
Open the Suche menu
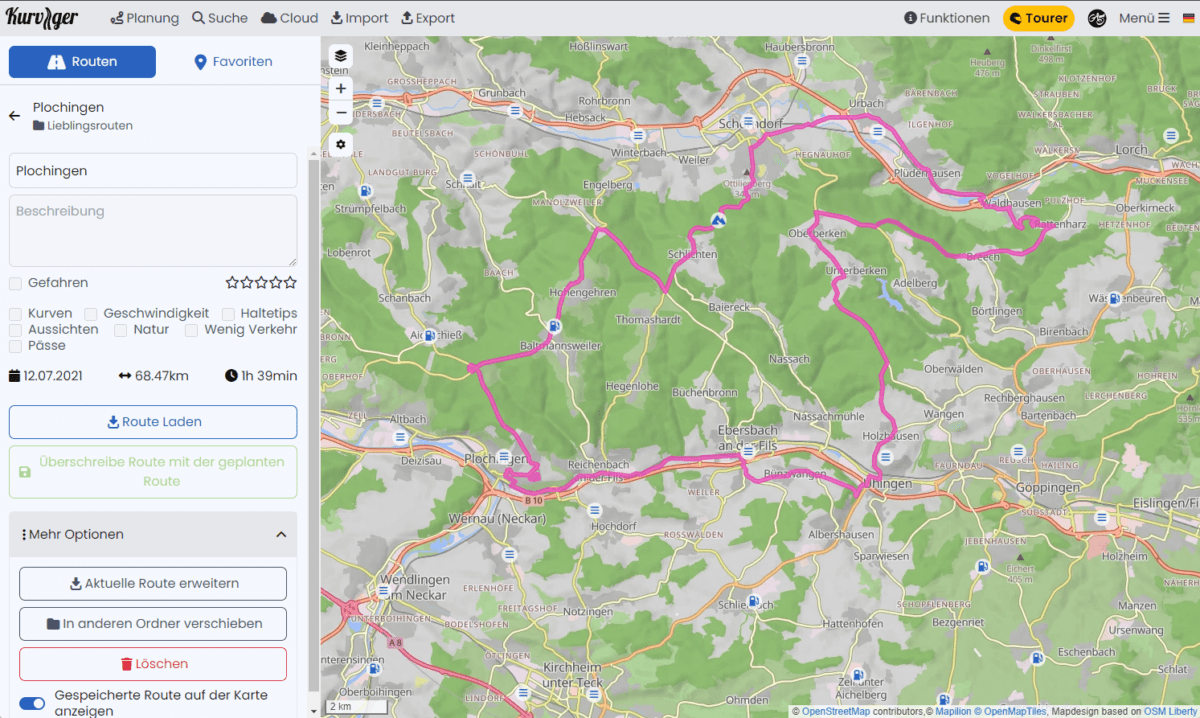point(220,18)
